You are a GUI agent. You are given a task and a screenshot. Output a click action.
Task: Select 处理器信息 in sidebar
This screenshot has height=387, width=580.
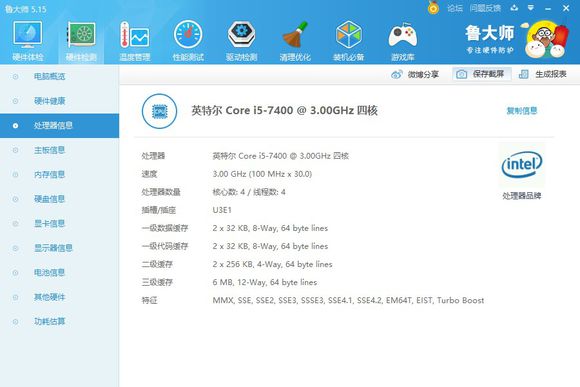[60, 126]
